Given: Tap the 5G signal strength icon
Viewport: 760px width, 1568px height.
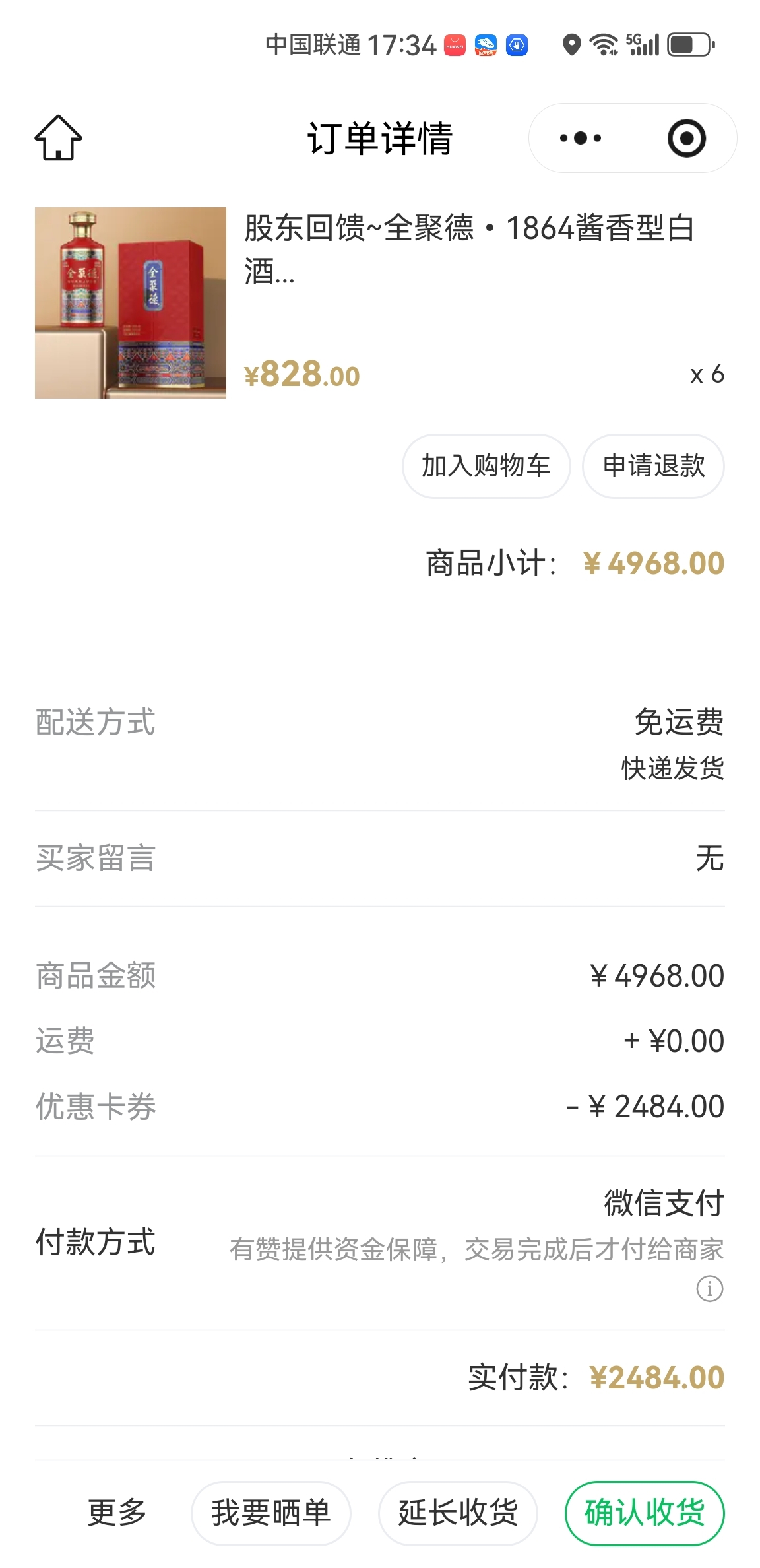Looking at the screenshot, I should 643,45.
